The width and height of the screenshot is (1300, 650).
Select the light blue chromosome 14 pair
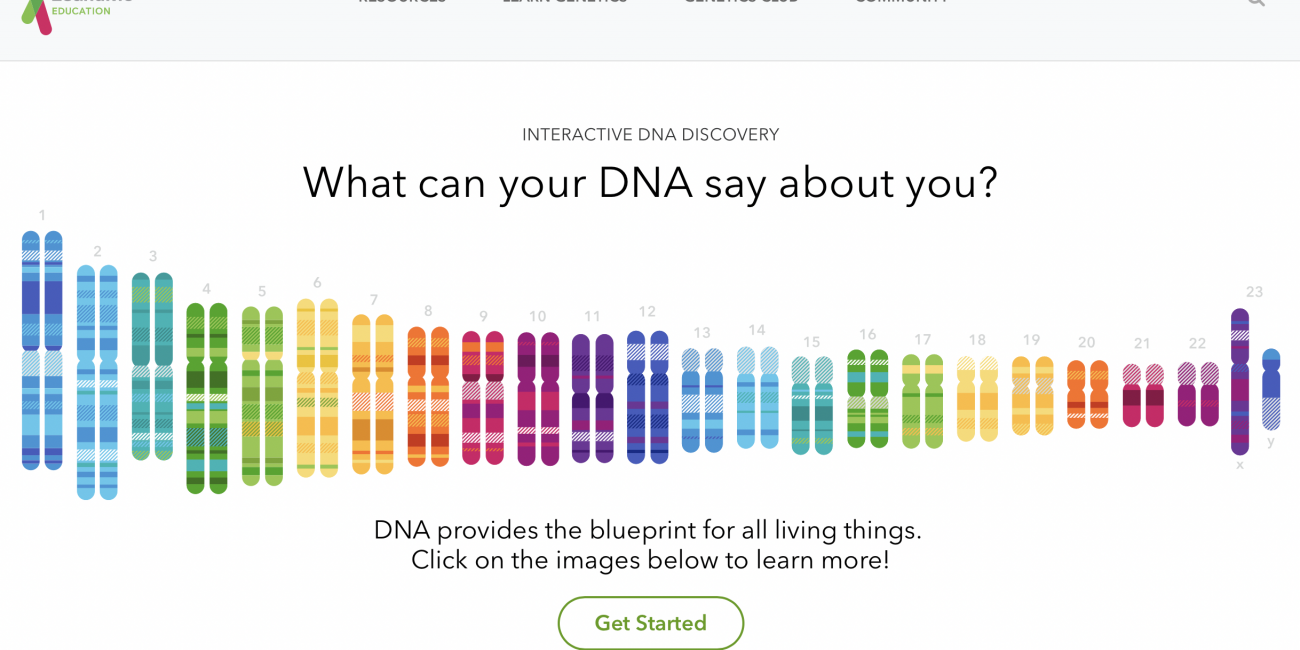(x=758, y=397)
